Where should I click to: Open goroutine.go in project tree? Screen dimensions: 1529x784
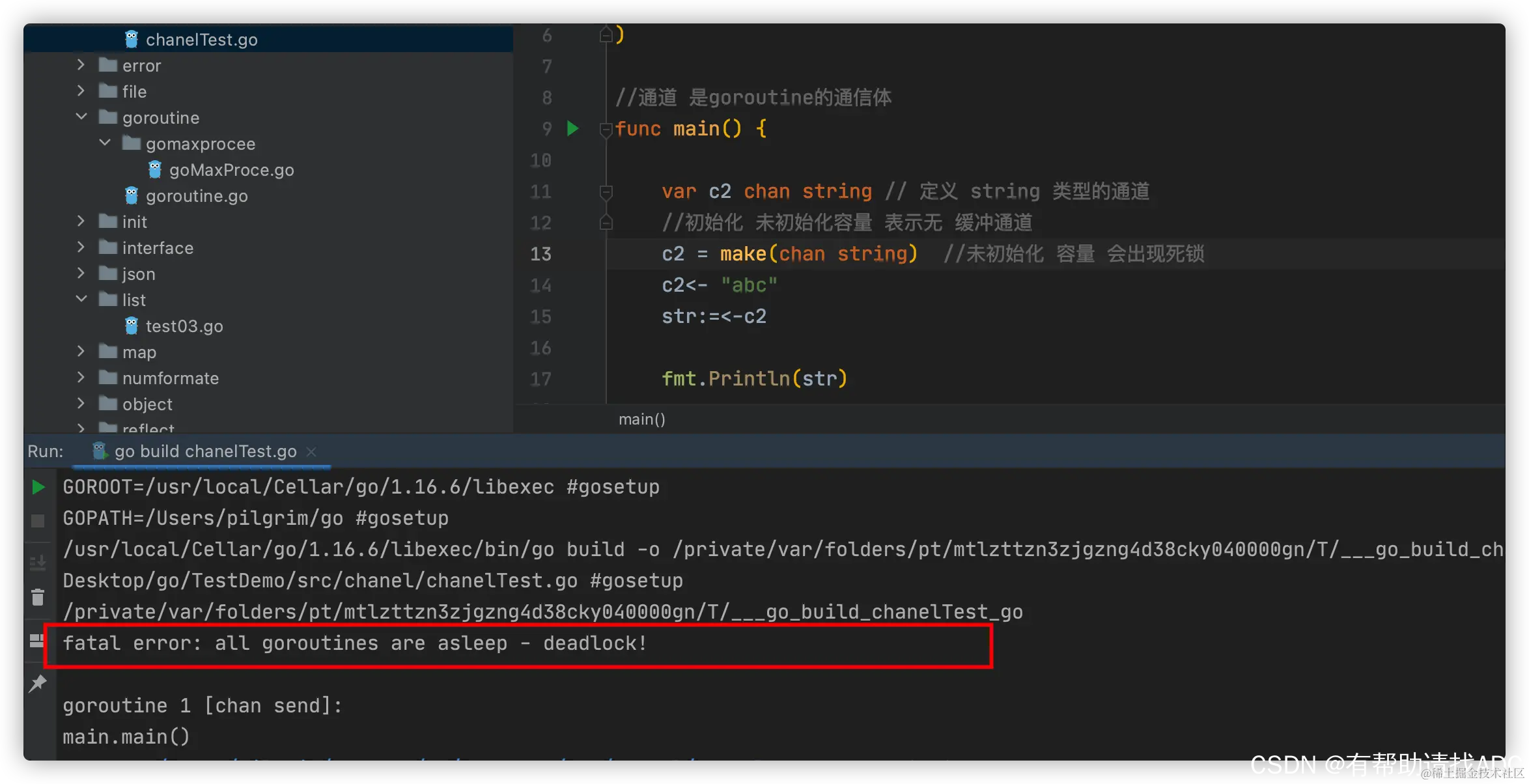[x=197, y=196]
